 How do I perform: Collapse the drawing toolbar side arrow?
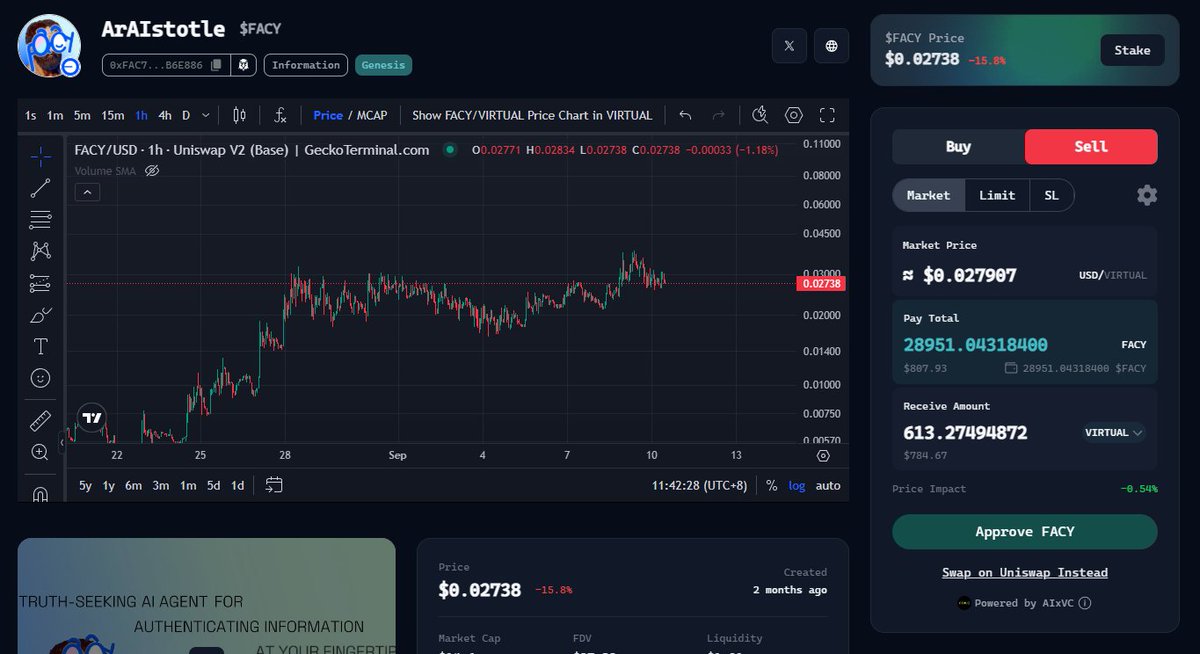[x=62, y=442]
